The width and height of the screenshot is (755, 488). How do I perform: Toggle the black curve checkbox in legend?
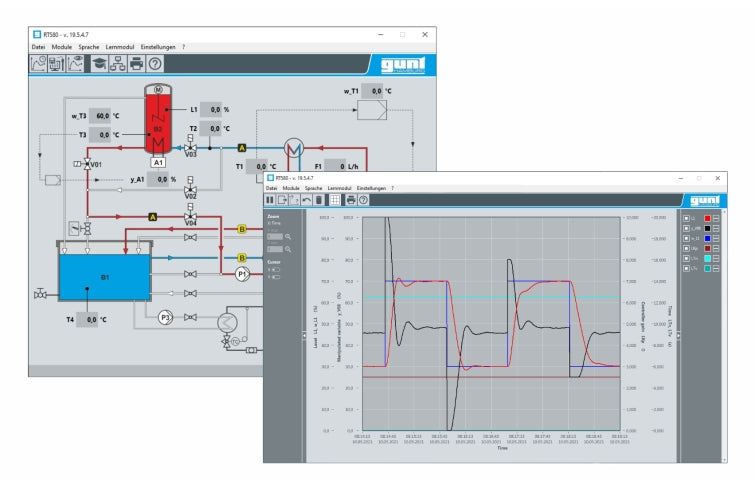[686, 230]
